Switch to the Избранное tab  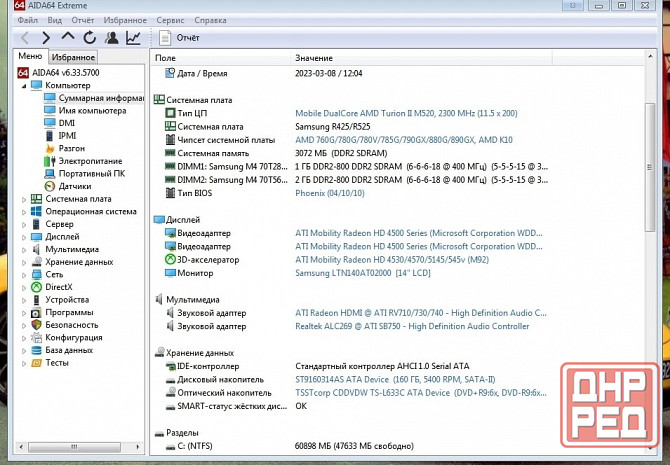[73, 58]
